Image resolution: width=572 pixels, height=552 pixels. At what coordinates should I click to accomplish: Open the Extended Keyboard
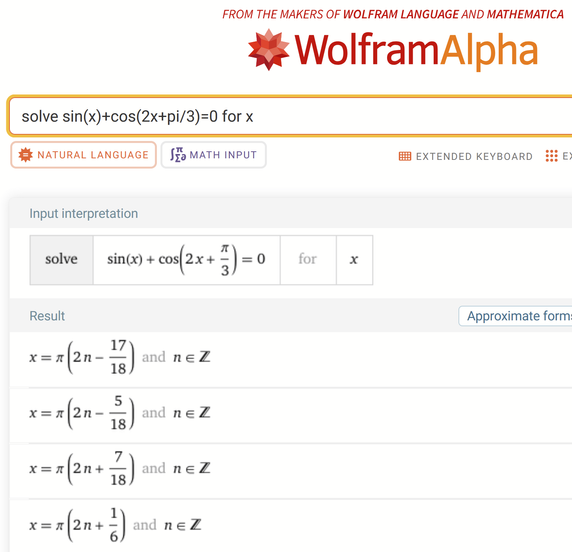pos(465,157)
